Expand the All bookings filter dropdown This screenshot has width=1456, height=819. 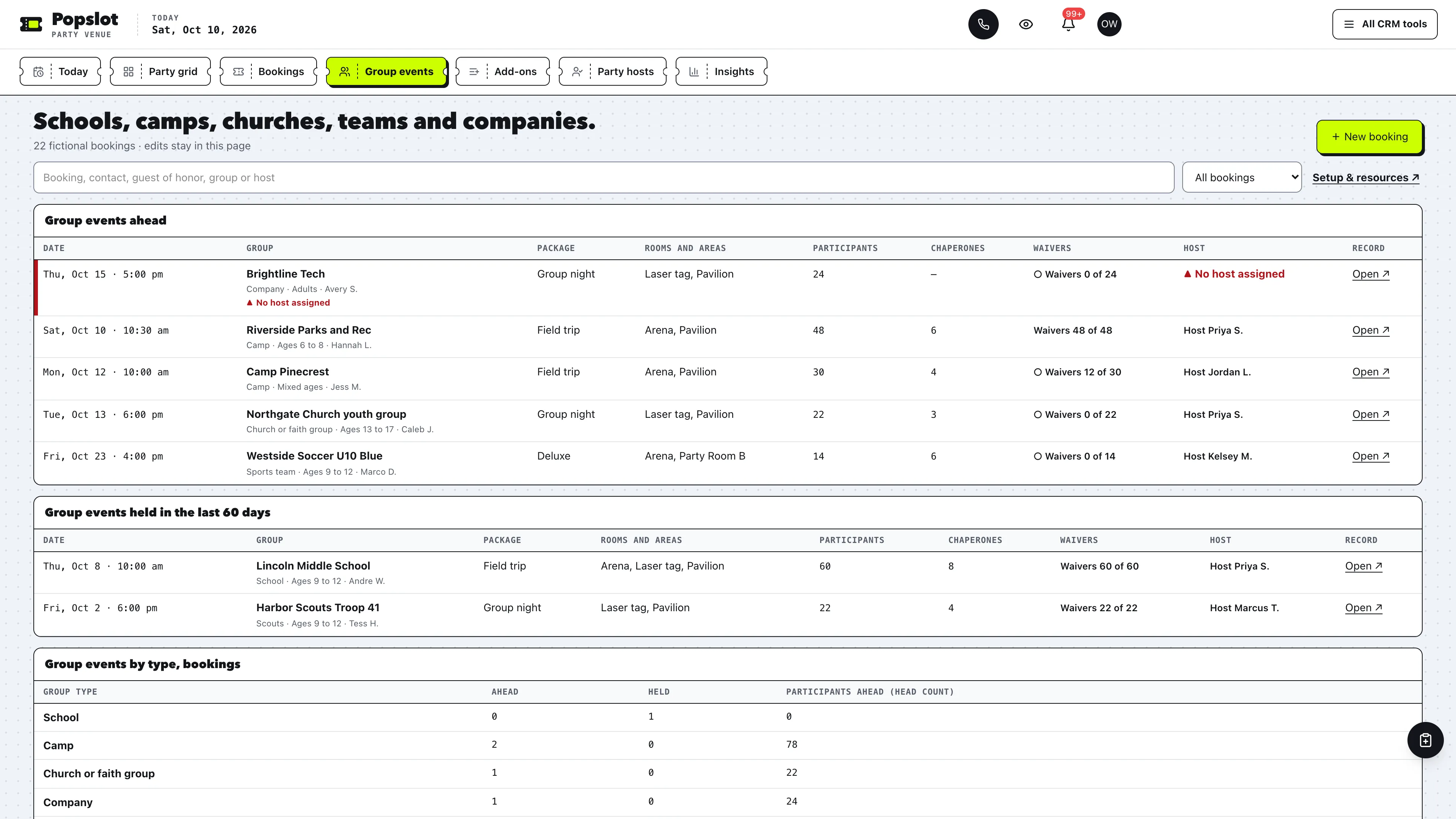[x=1242, y=177]
